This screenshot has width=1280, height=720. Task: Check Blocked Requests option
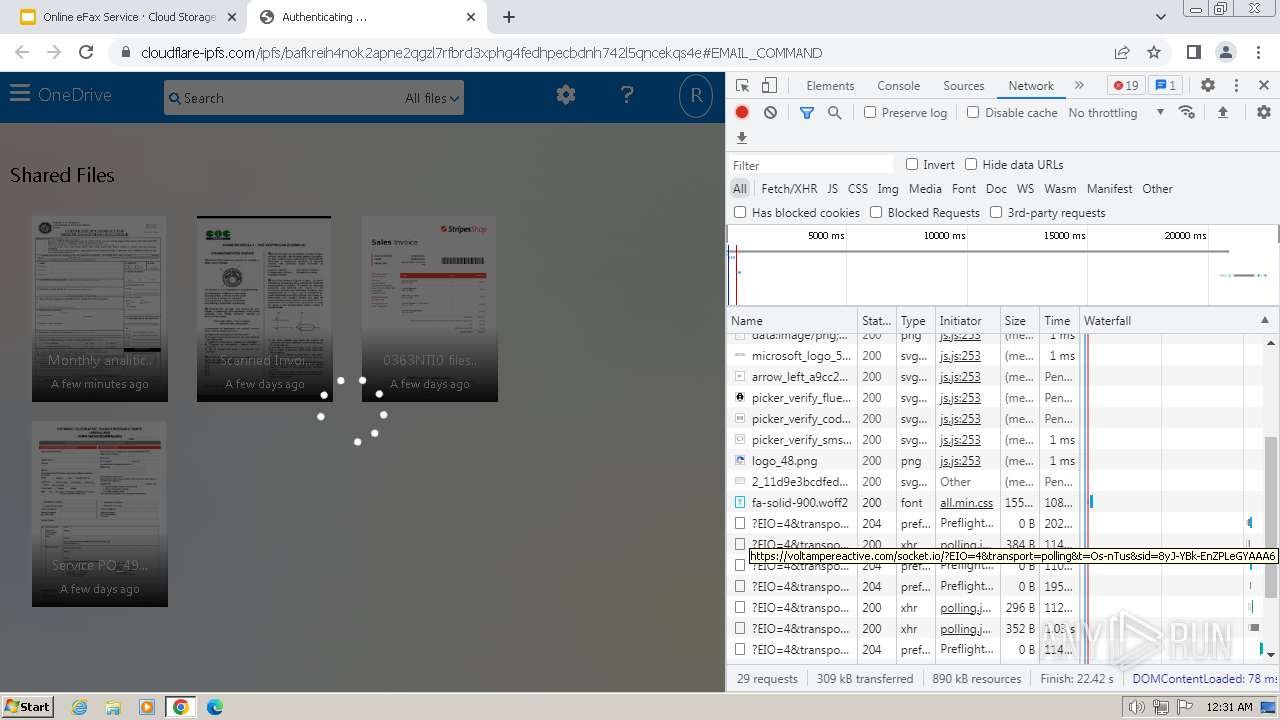point(876,212)
